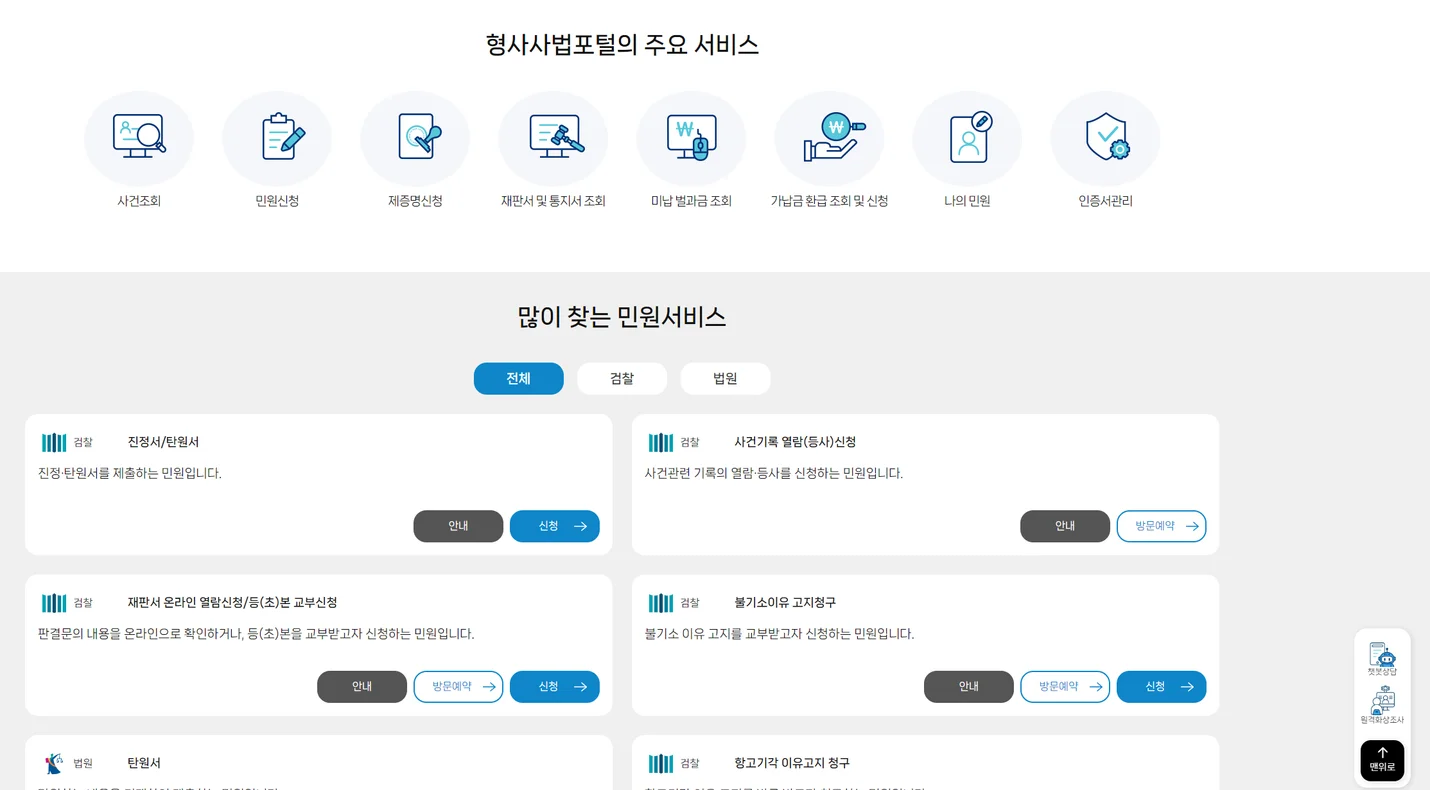
Task: Click 방문예약 on 재판서 온라인 열람신청 card
Action: click(458, 687)
